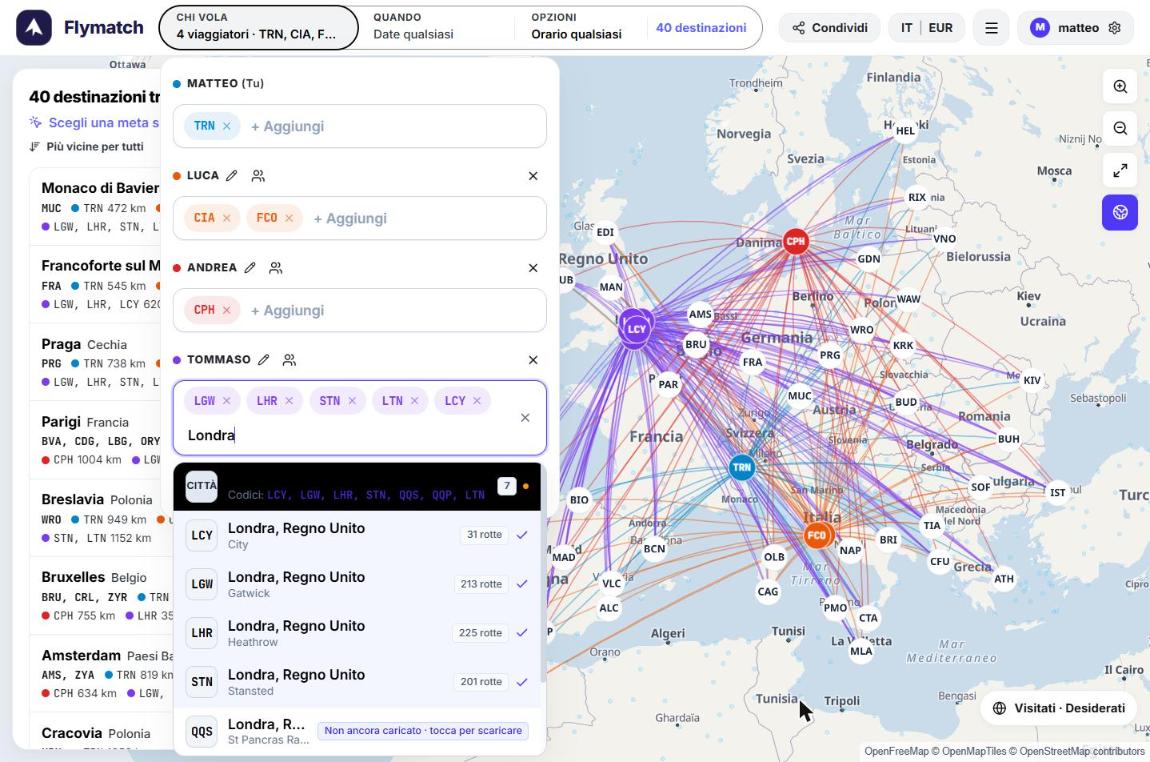Remove STN chip from Tommaso
Viewport: 1150px width, 762px height.
coord(352,400)
